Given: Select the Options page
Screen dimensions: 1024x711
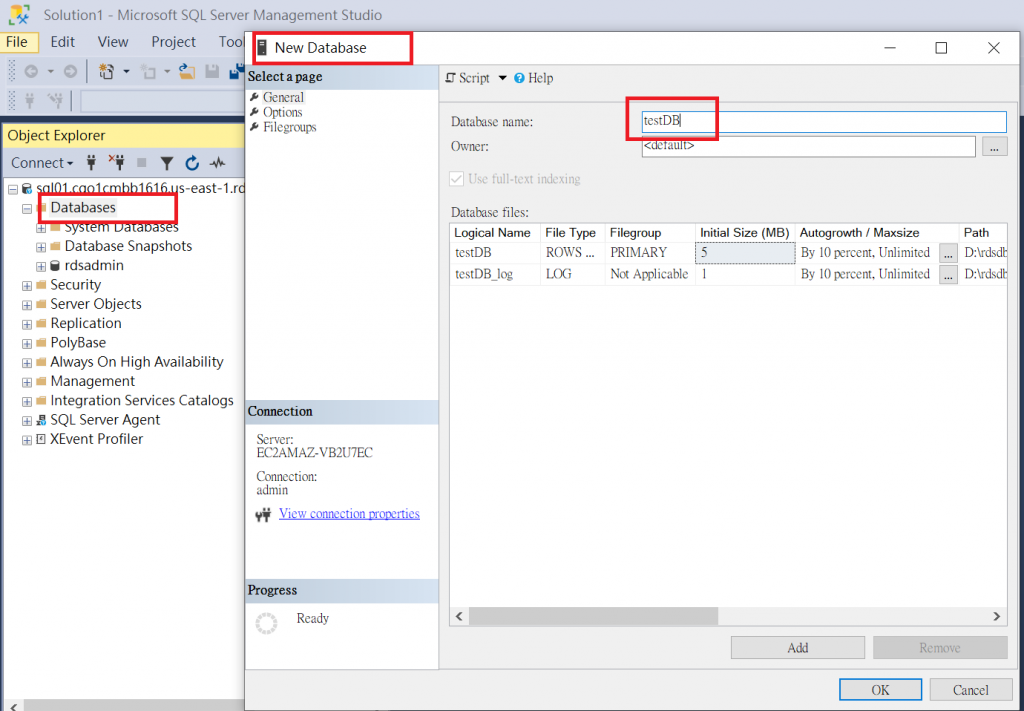Looking at the screenshot, I should [x=282, y=112].
